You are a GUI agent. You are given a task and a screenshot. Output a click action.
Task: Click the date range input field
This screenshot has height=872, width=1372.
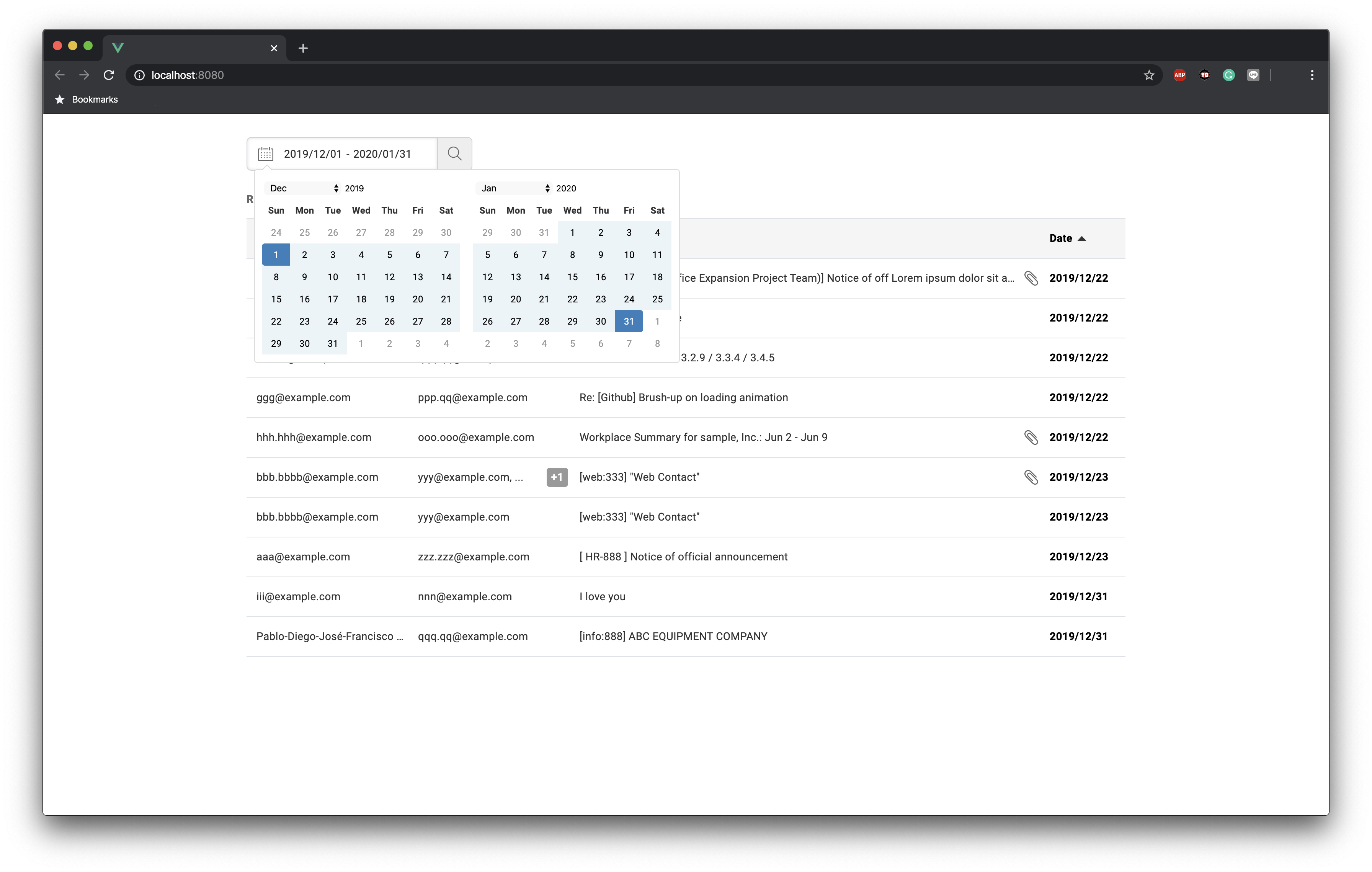(348, 154)
